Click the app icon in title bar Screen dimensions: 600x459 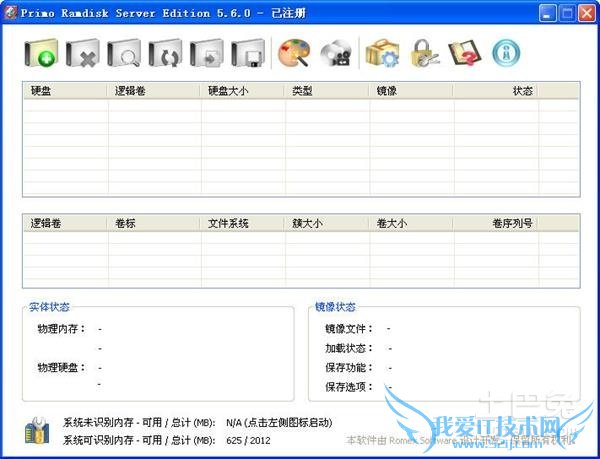click(10, 13)
